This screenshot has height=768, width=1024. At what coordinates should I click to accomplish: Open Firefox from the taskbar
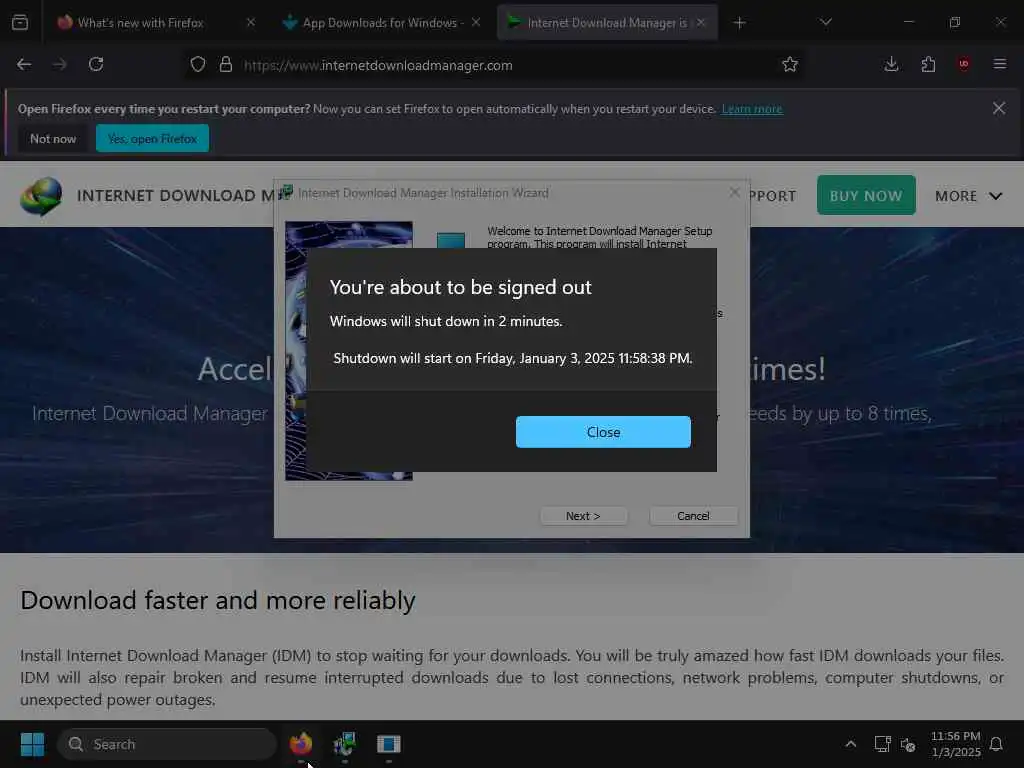[x=301, y=744]
